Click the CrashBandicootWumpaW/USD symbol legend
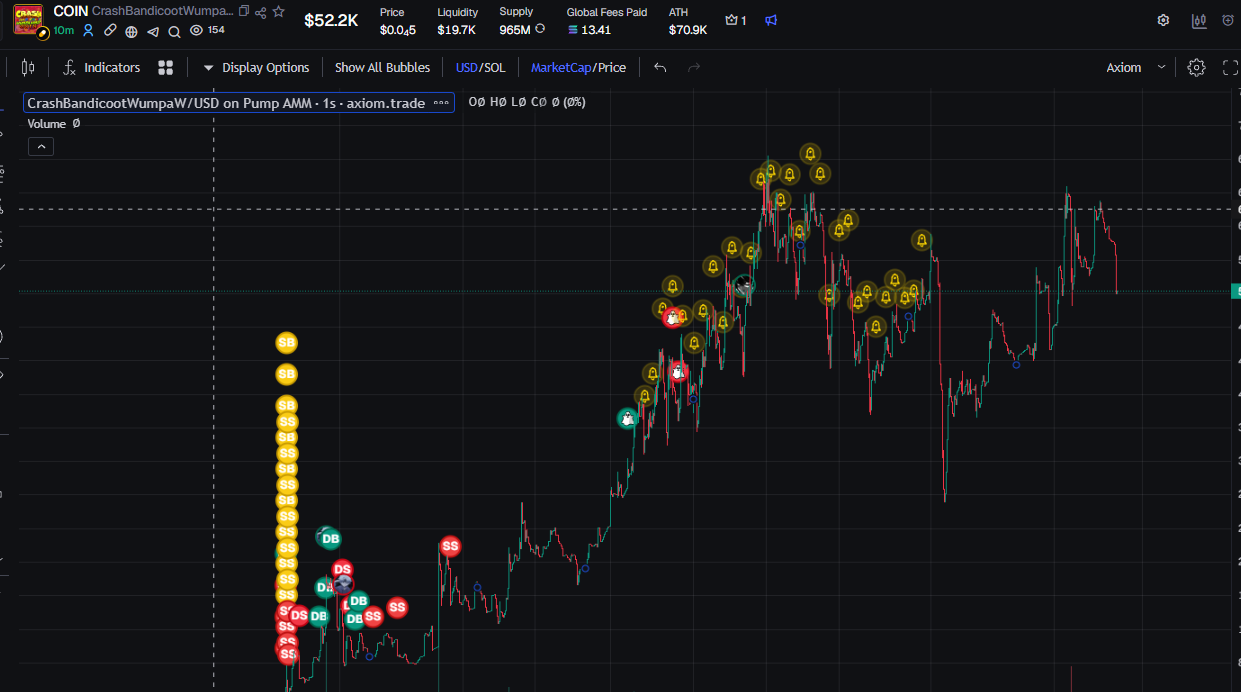This screenshot has height=692, width=1241. [226, 103]
